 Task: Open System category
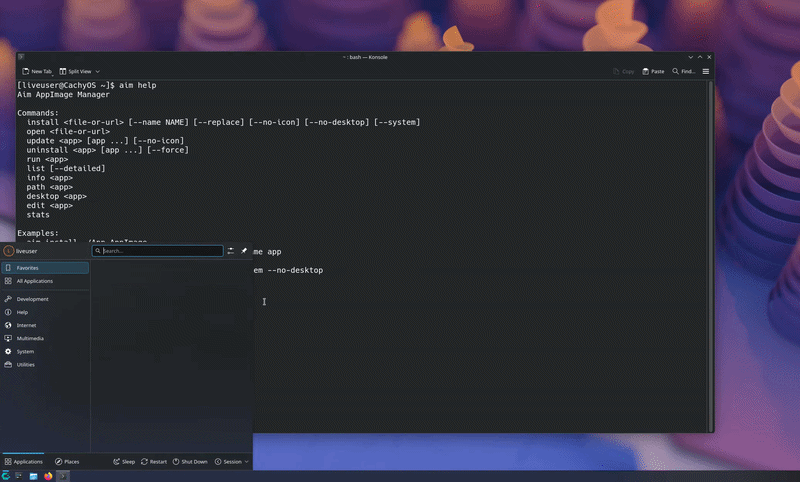[45, 351]
